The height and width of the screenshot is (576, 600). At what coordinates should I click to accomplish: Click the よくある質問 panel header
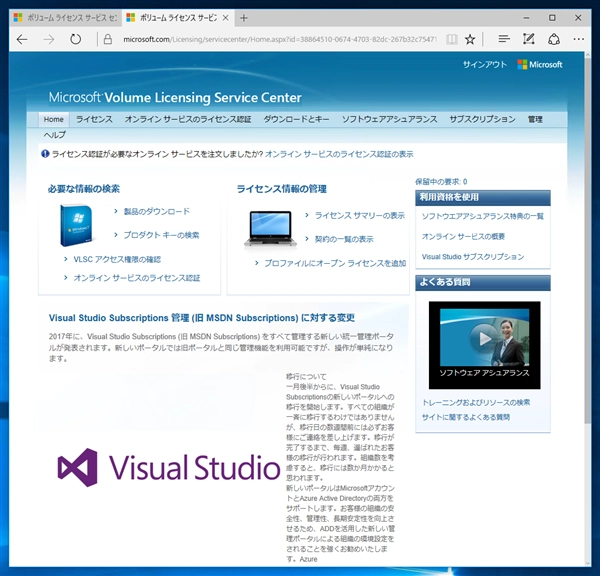pos(483,282)
